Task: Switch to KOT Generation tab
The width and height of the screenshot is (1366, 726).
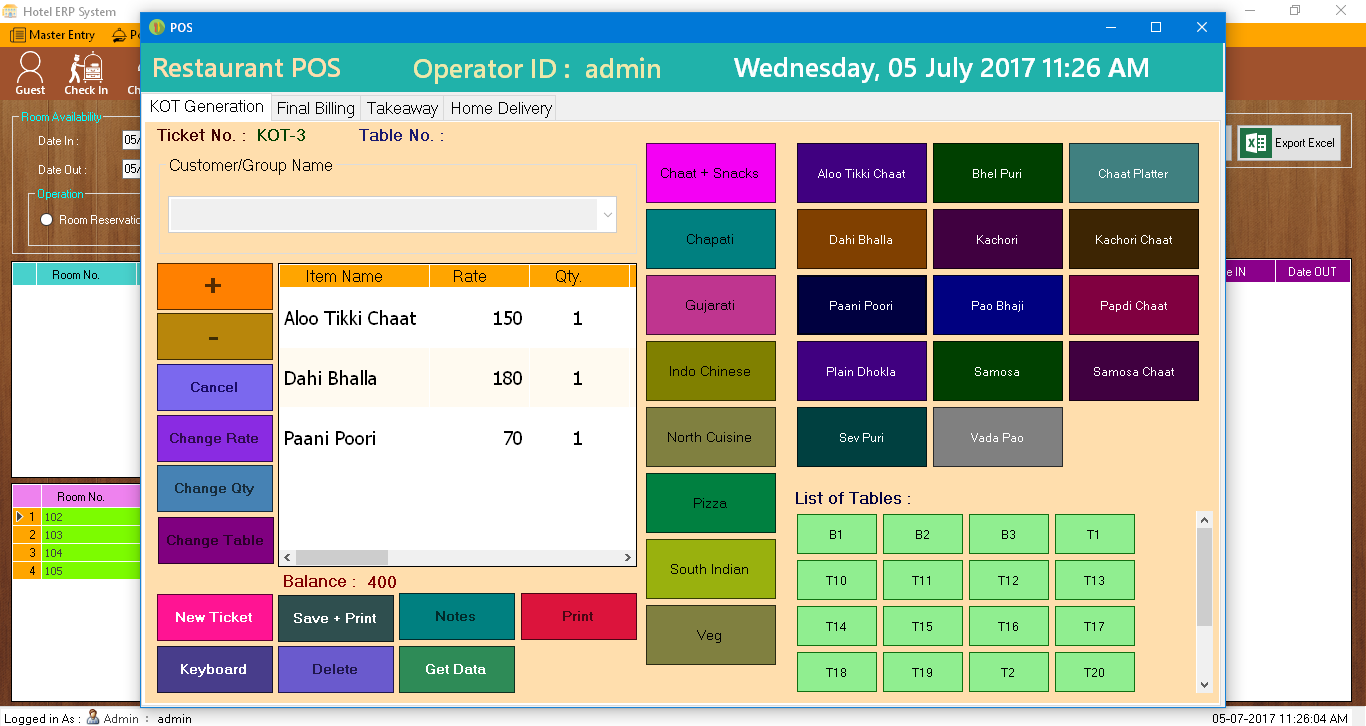Action: coord(207,107)
